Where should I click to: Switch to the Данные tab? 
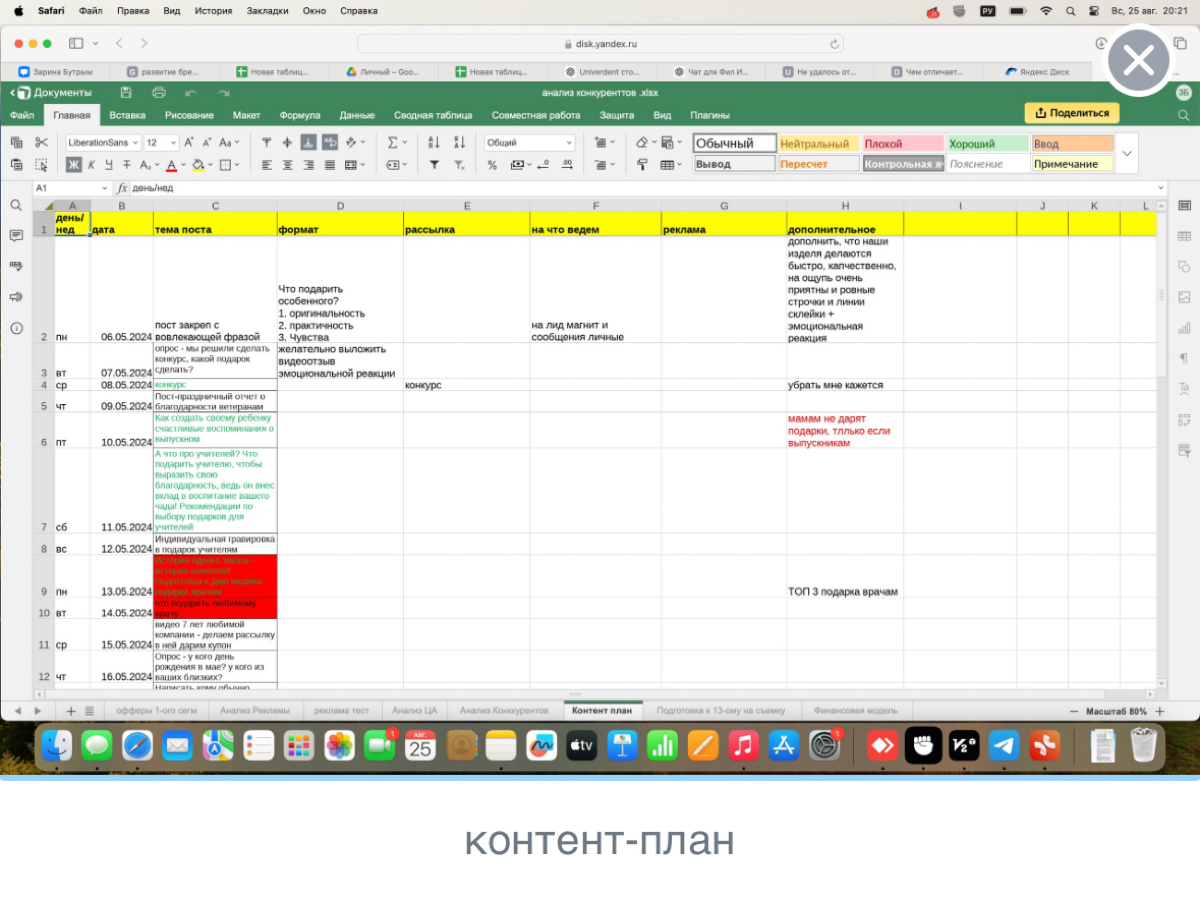point(357,115)
